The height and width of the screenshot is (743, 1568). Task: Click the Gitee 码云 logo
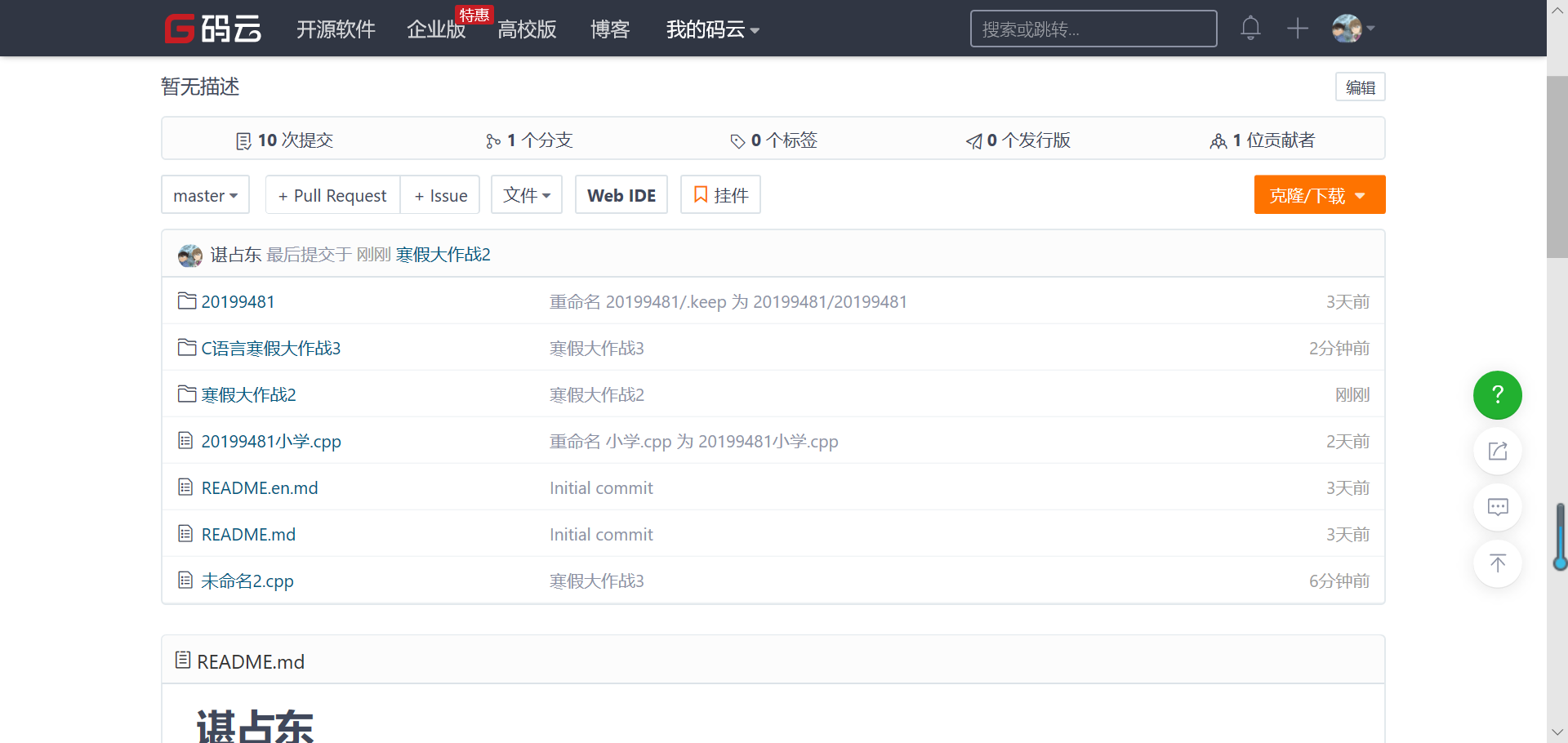212,29
